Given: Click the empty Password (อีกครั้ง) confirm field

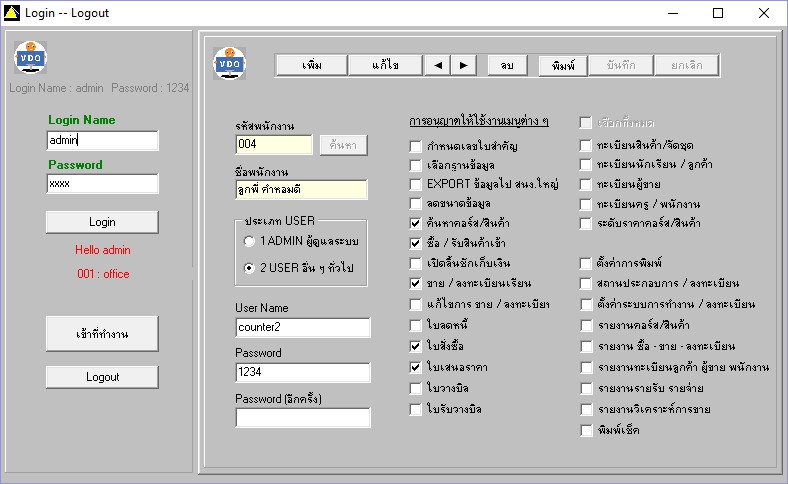Looking at the screenshot, I should click(303, 417).
